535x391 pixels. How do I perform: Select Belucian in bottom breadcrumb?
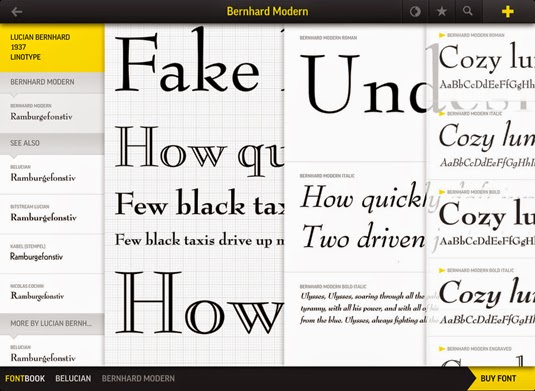pyautogui.click(x=73, y=379)
